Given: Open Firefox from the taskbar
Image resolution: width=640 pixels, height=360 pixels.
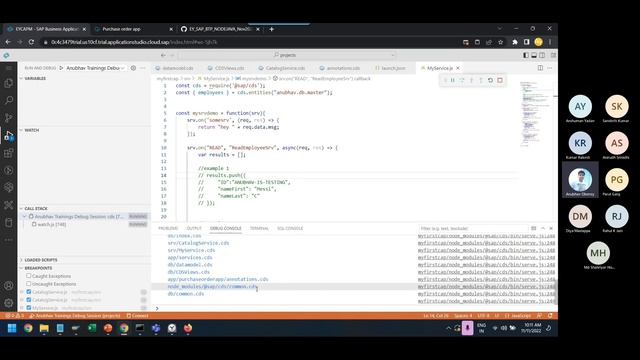Looking at the screenshot, I should click(x=188, y=328).
